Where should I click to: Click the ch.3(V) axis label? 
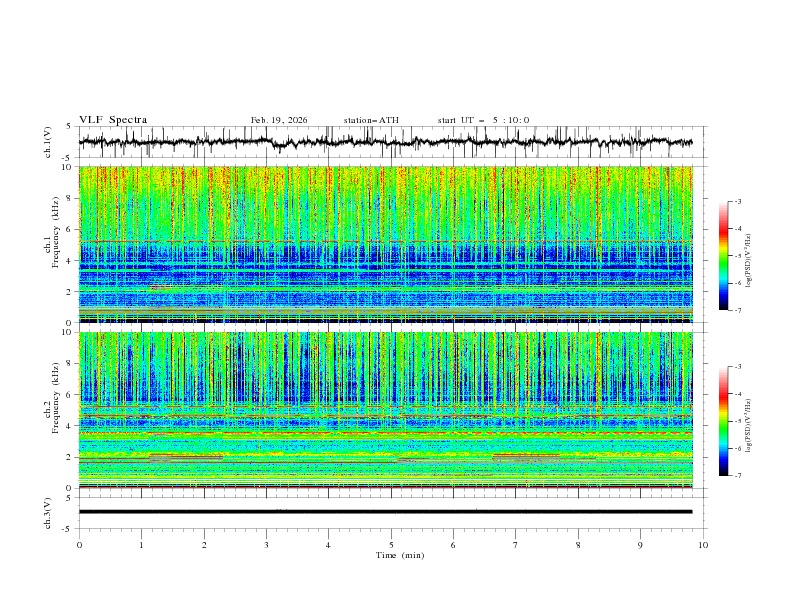point(49,511)
